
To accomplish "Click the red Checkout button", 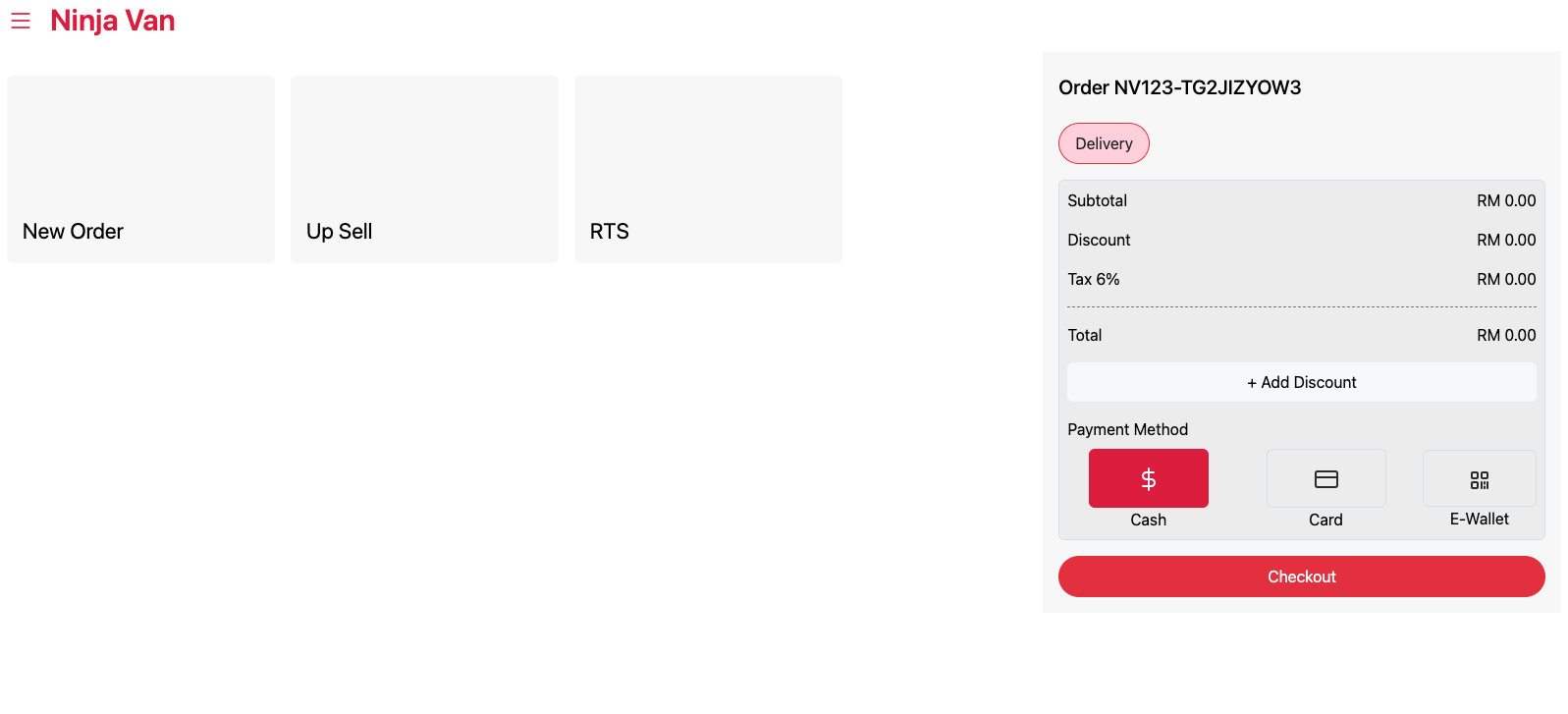I will 1301,577.
